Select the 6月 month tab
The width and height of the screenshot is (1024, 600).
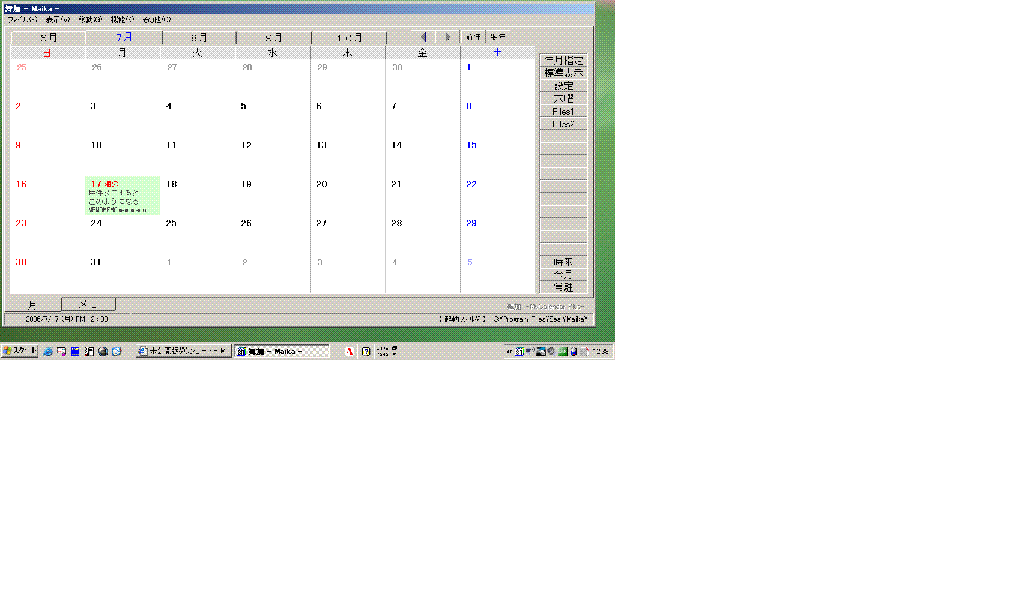coord(47,37)
